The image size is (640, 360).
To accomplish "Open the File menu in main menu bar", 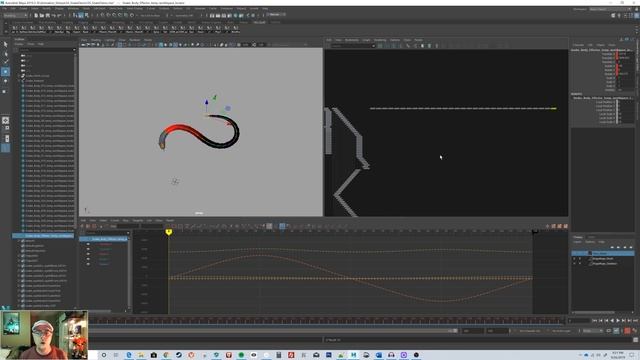I will 4,9.
